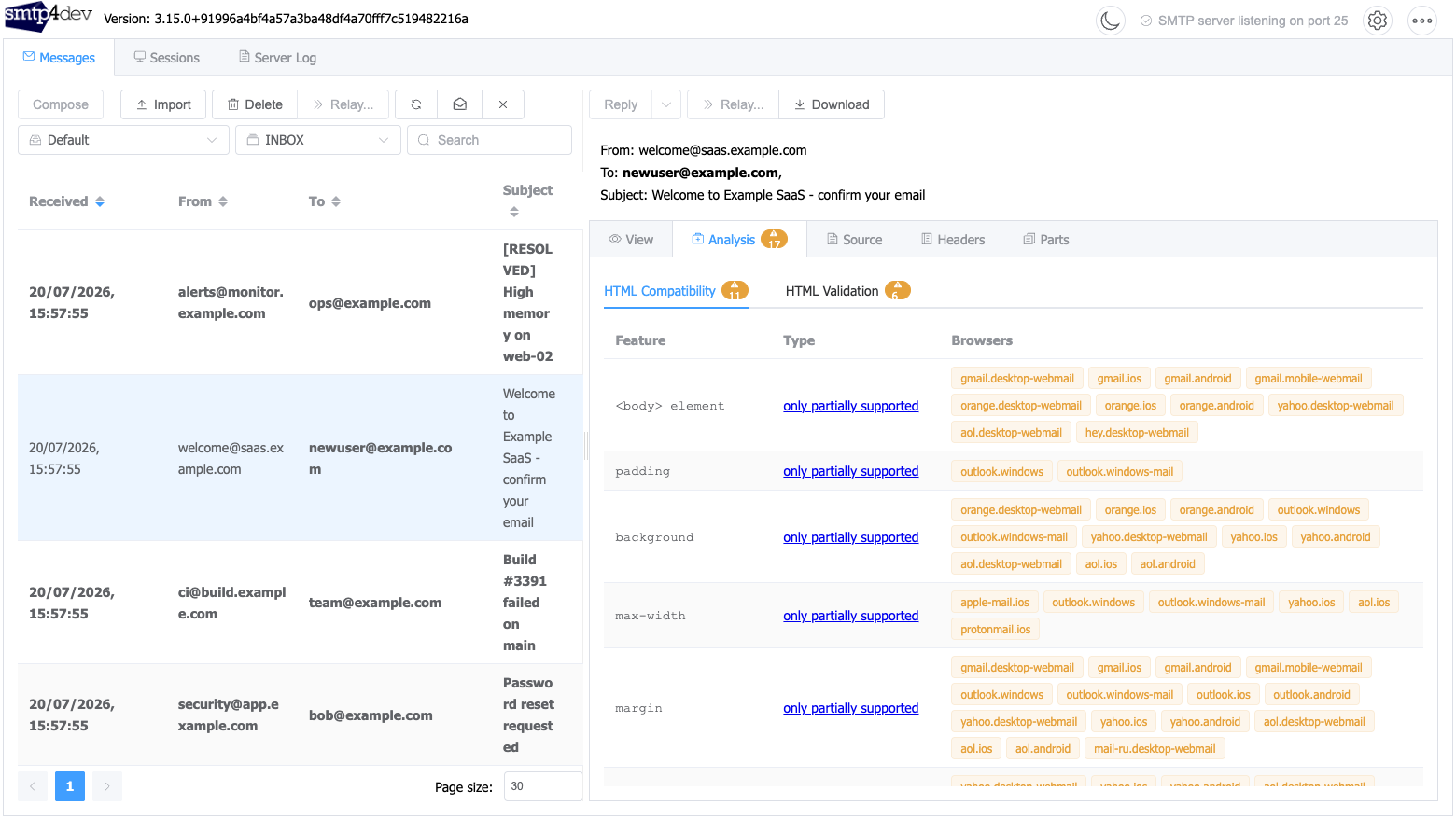
Task: Switch to the Server Log tab
Action: (277, 58)
